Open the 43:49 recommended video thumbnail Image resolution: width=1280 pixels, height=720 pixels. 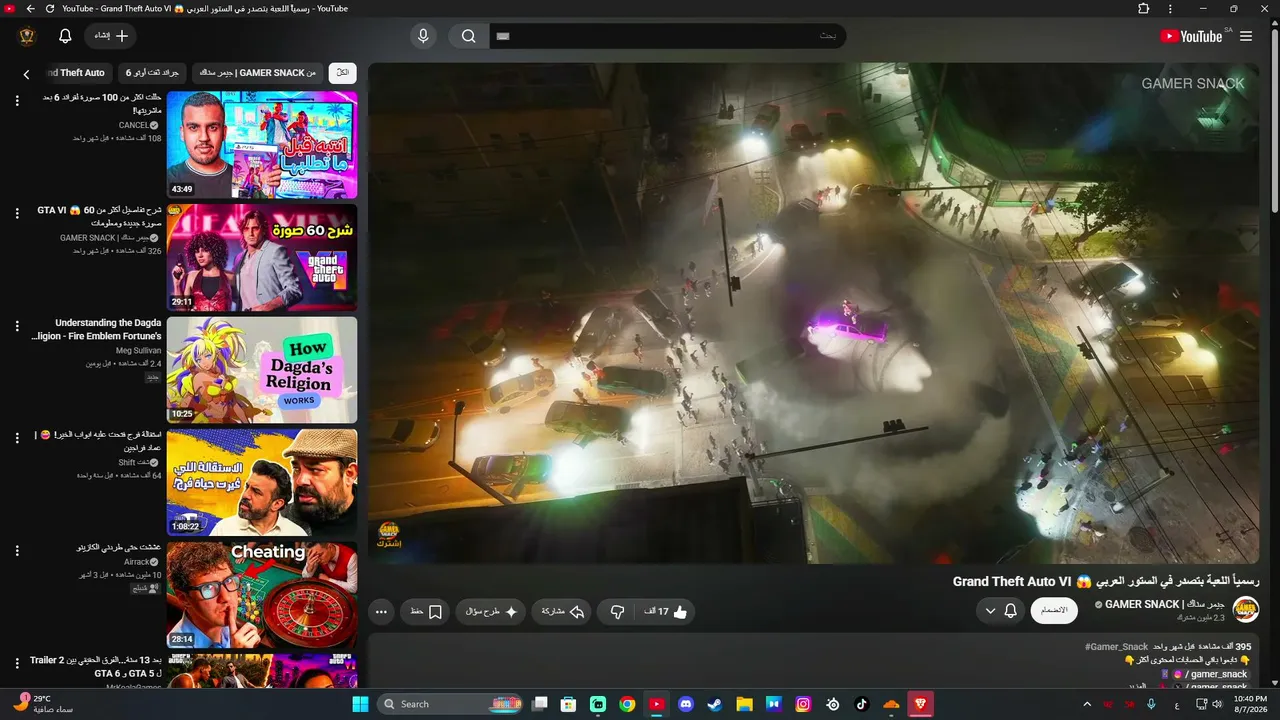pos(262,145)
